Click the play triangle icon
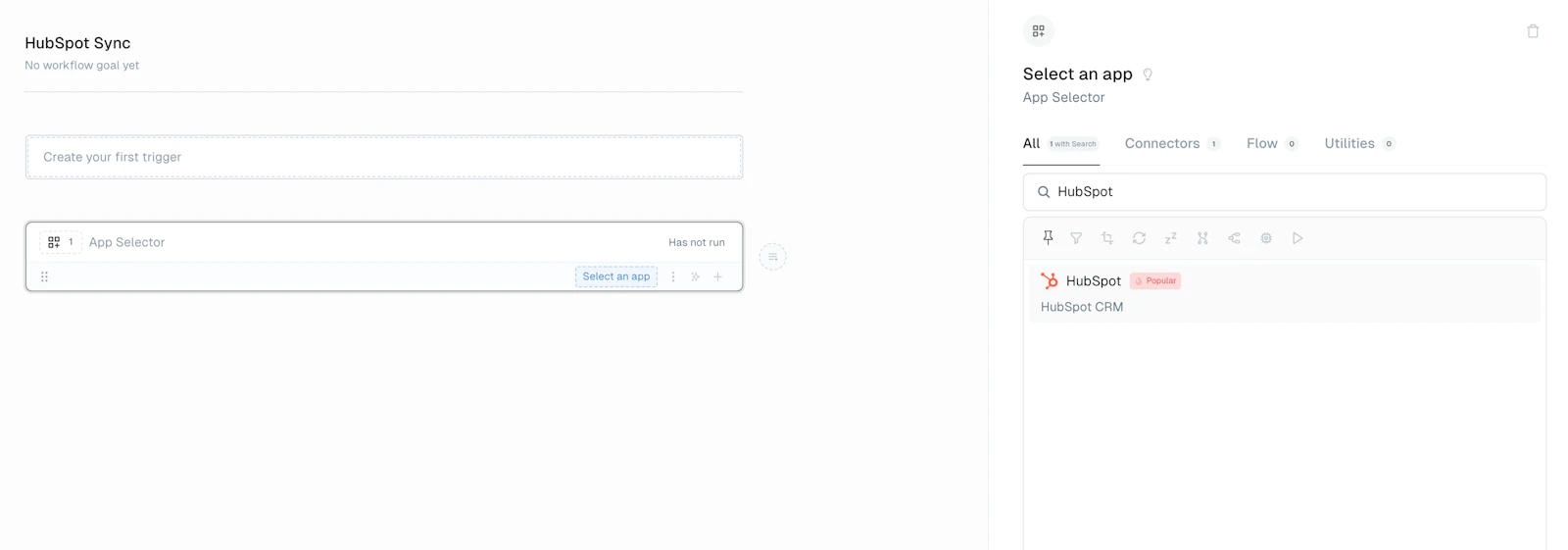Image resolution: width=1568 pixels, height=550 pixels. pos(1298,238)
